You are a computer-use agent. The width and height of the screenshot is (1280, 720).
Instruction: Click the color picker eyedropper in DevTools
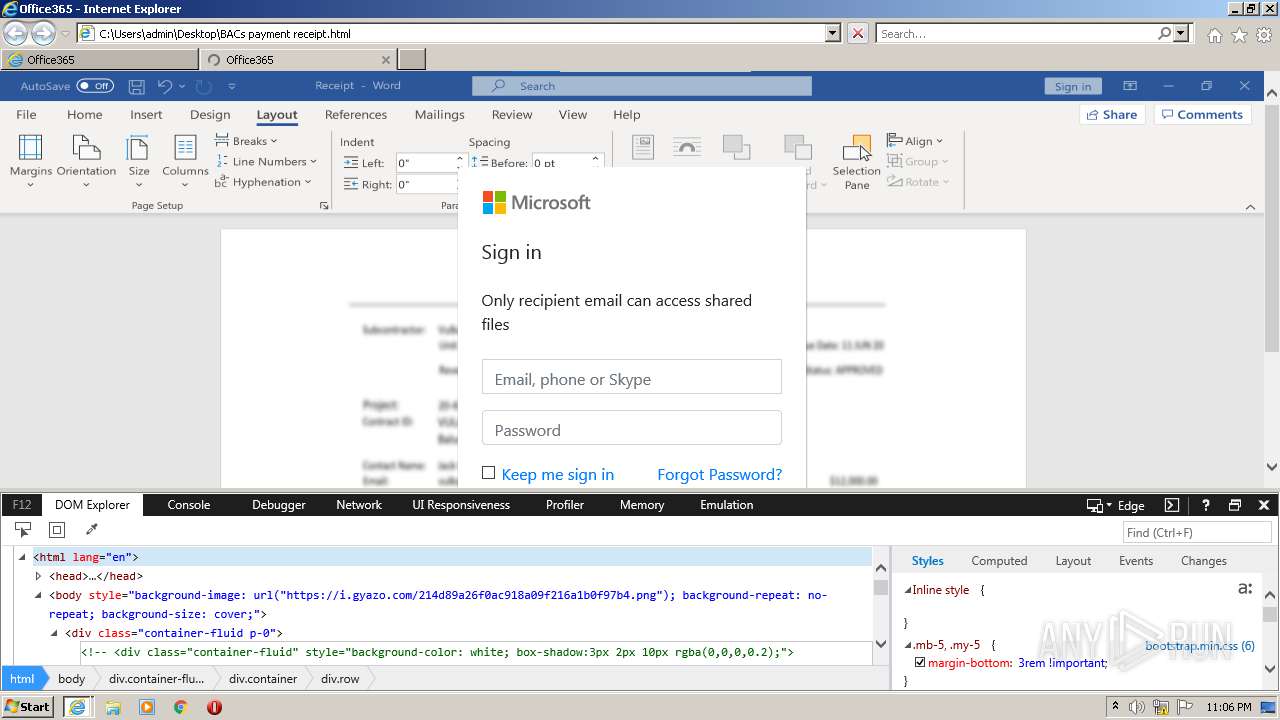[91, 530]
